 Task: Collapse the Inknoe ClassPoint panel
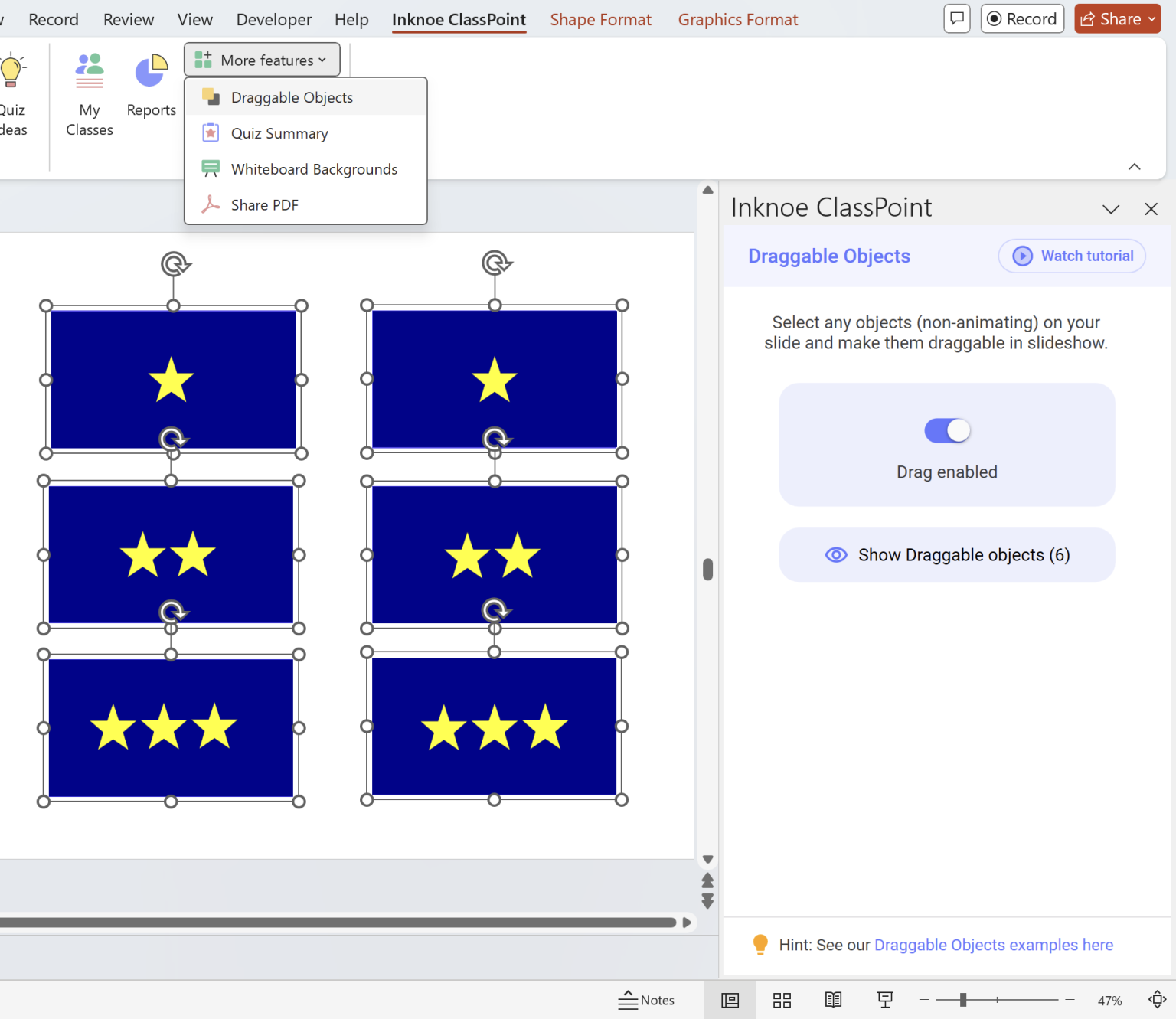click(1110, 208)
